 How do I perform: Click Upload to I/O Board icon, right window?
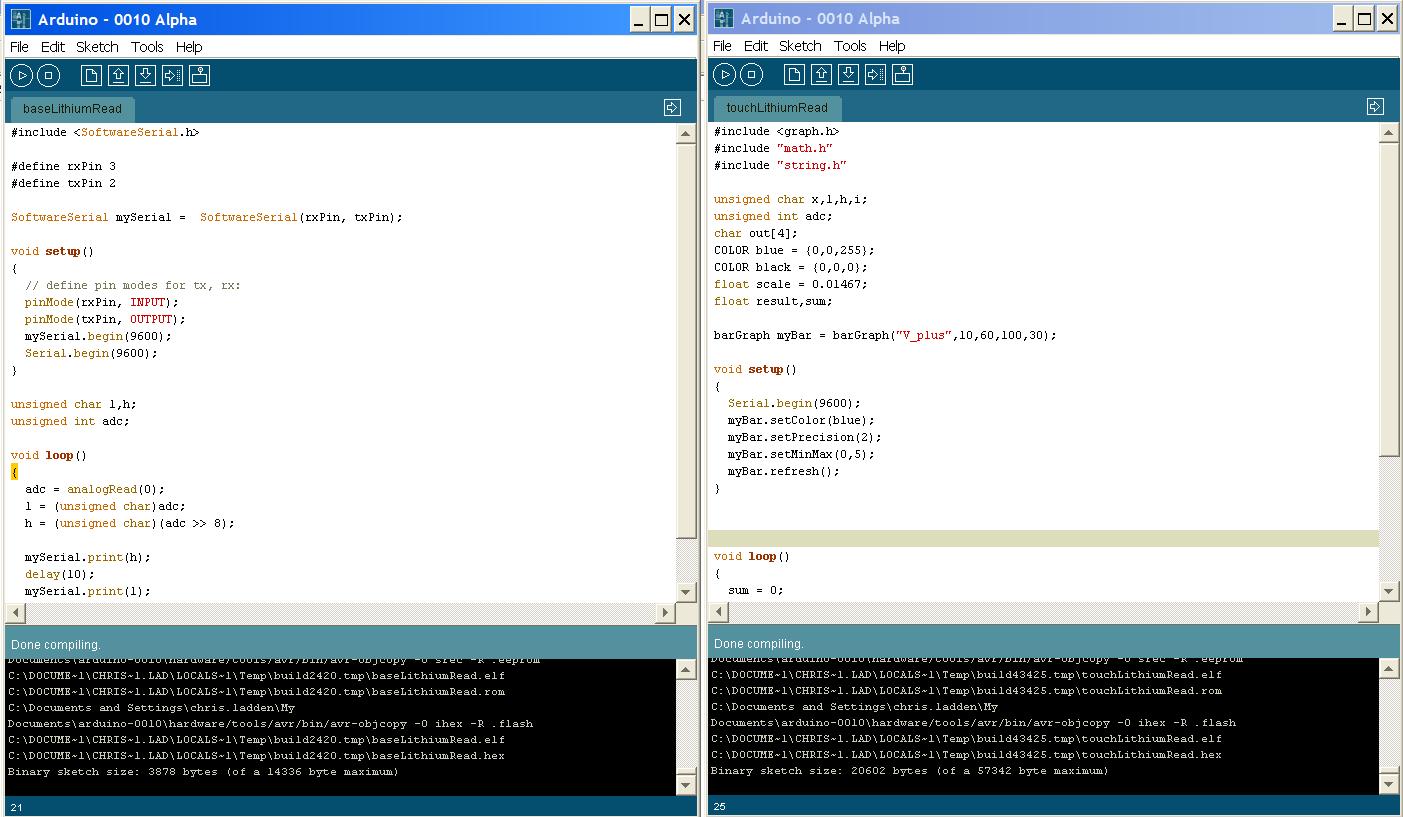(x=875, y=74)
